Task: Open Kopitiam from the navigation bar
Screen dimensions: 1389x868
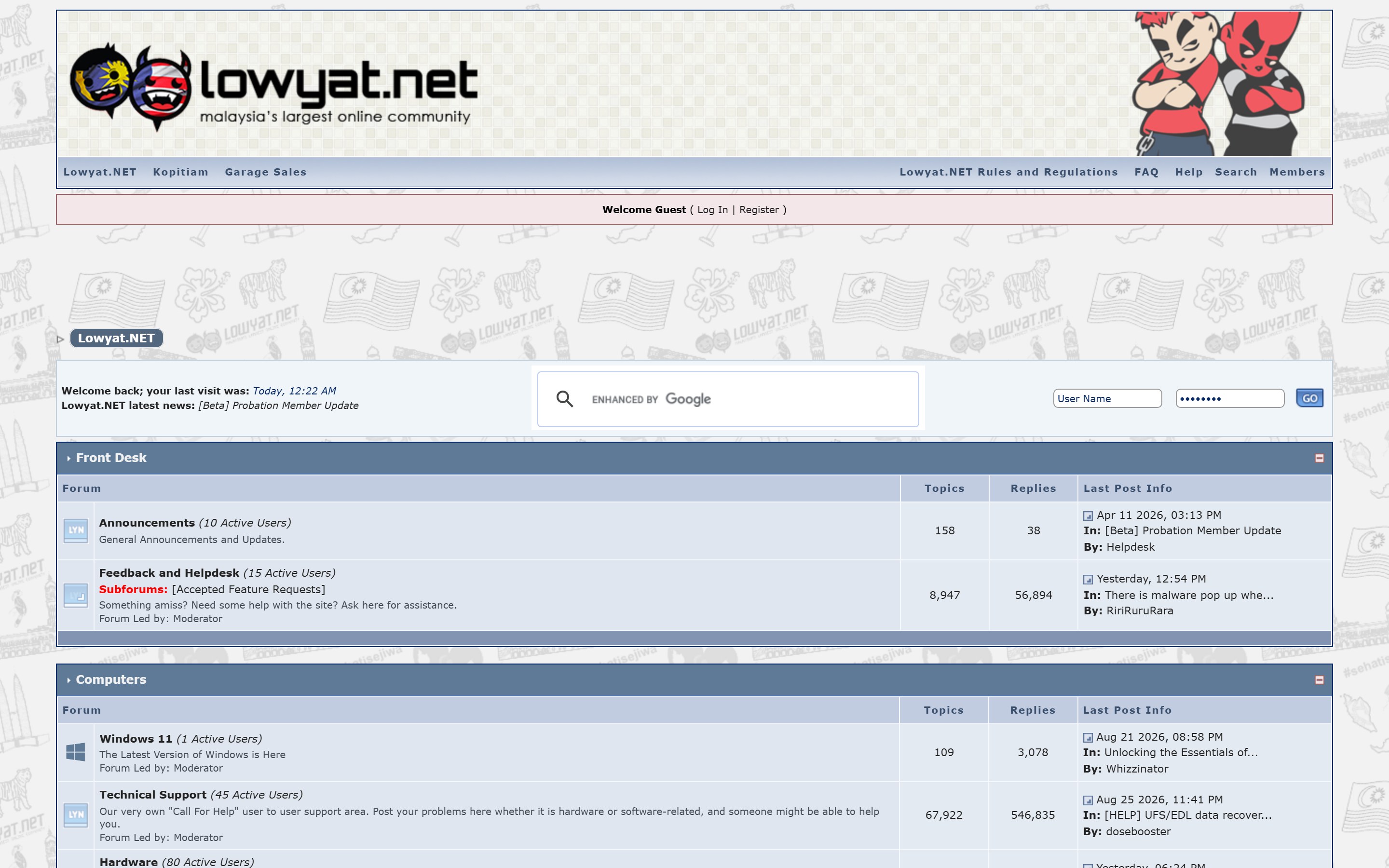Action: [x=180, y=172]
